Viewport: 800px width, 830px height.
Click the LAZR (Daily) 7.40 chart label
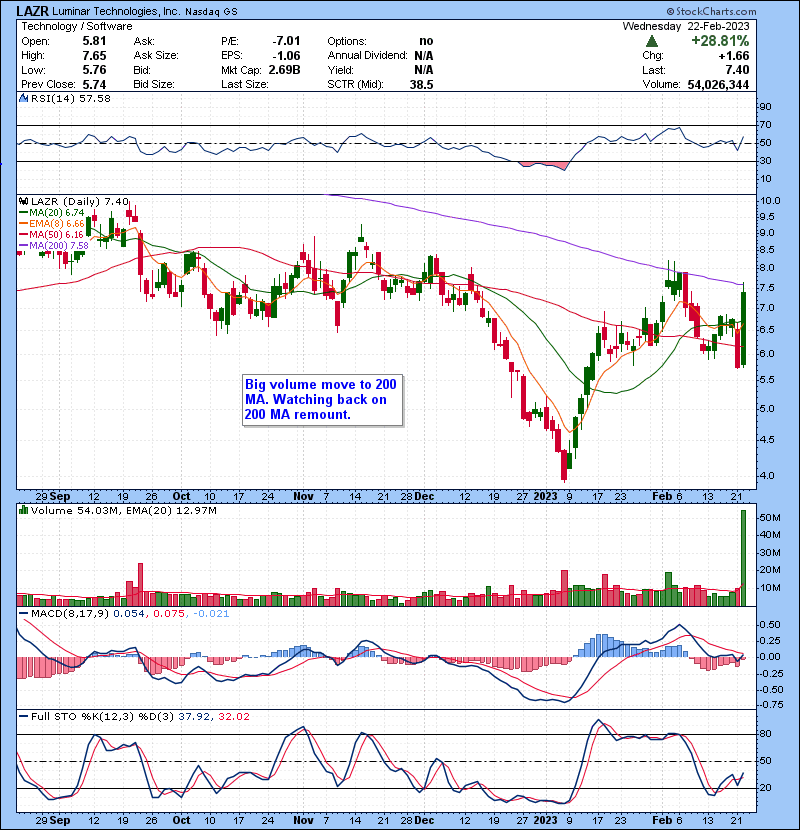click(x=79, y=201)
